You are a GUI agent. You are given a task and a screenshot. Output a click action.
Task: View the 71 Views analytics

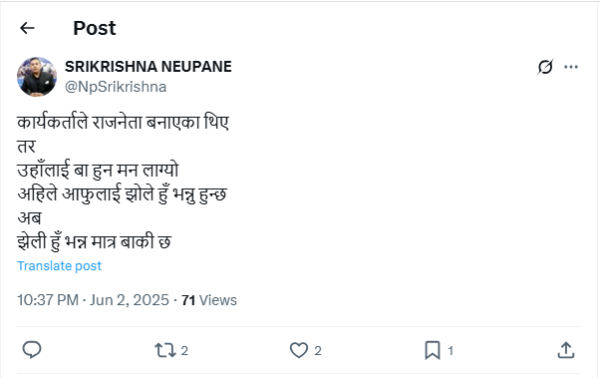(x=209, y=300)
